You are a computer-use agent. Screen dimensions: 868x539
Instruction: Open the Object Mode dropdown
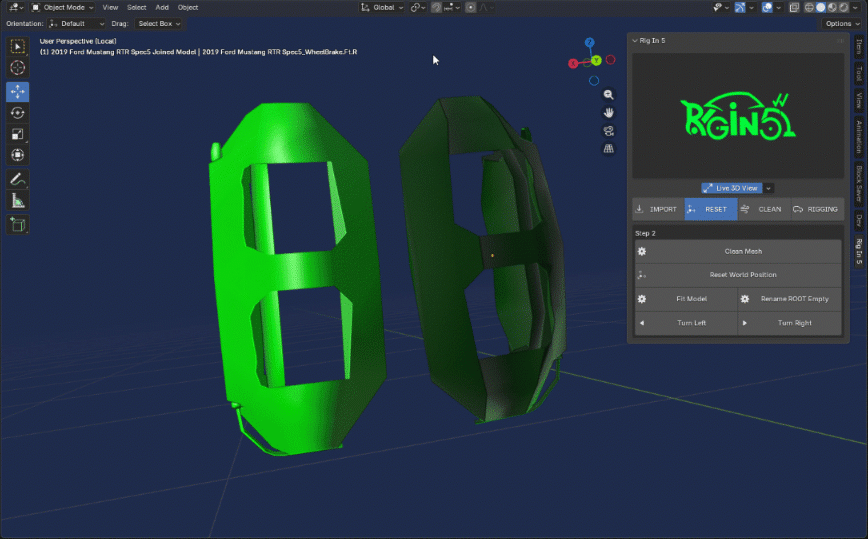pyautogui.click(x=63, y=7)
